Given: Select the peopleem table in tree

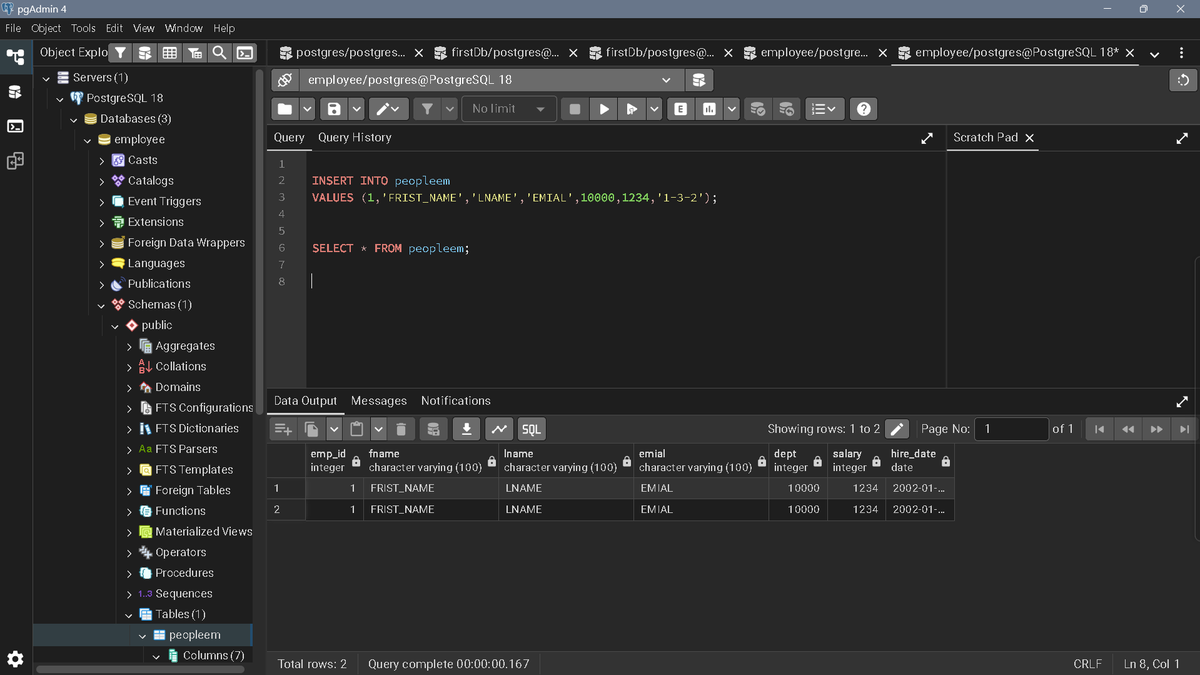Looking at the screenshot, I should (x=194, y=635).
